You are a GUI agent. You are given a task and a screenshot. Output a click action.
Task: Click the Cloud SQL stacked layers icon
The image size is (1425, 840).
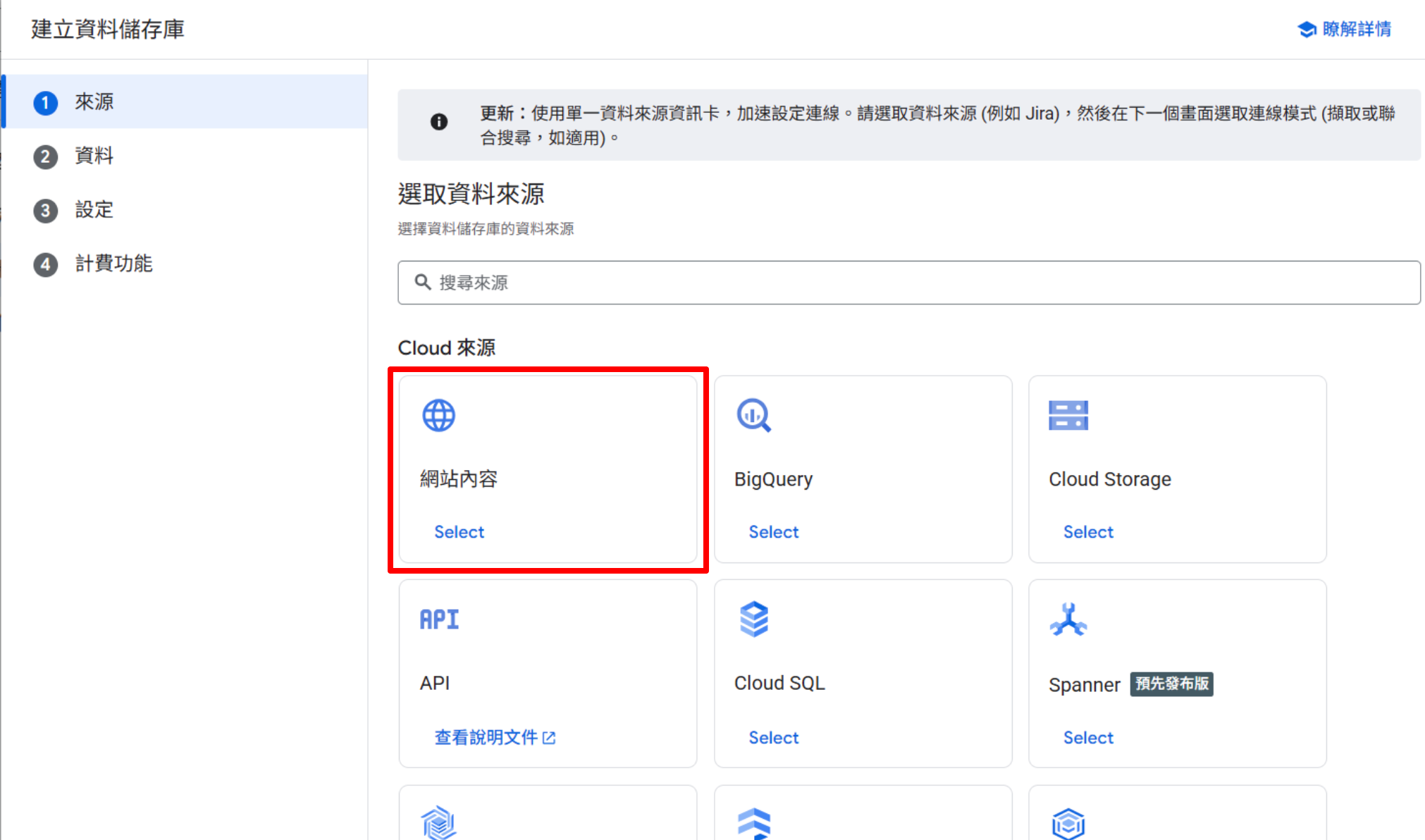tap(753, 619)
